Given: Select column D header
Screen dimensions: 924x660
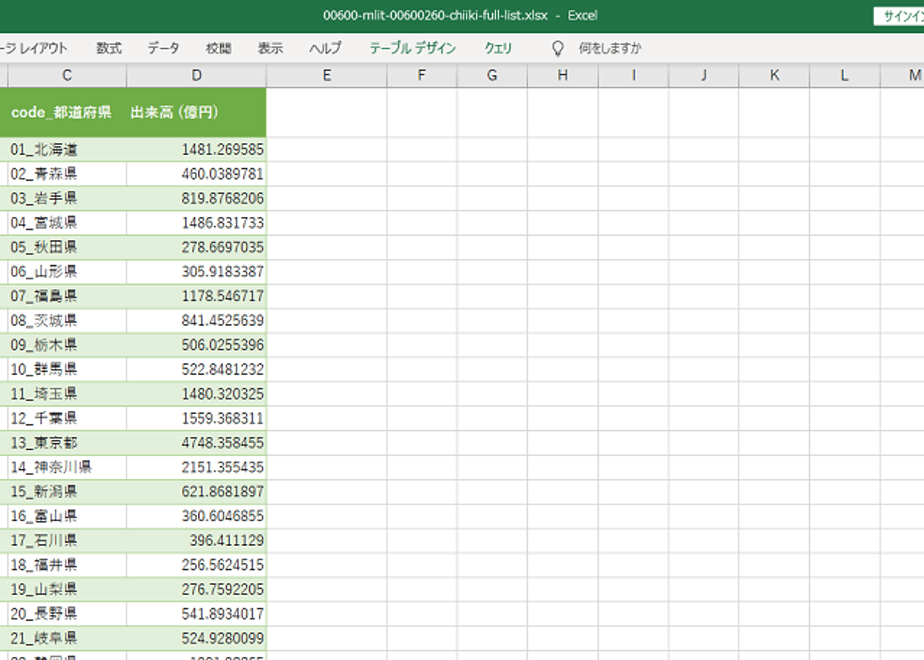Looking at the screenshot, I should click(196, 75).
